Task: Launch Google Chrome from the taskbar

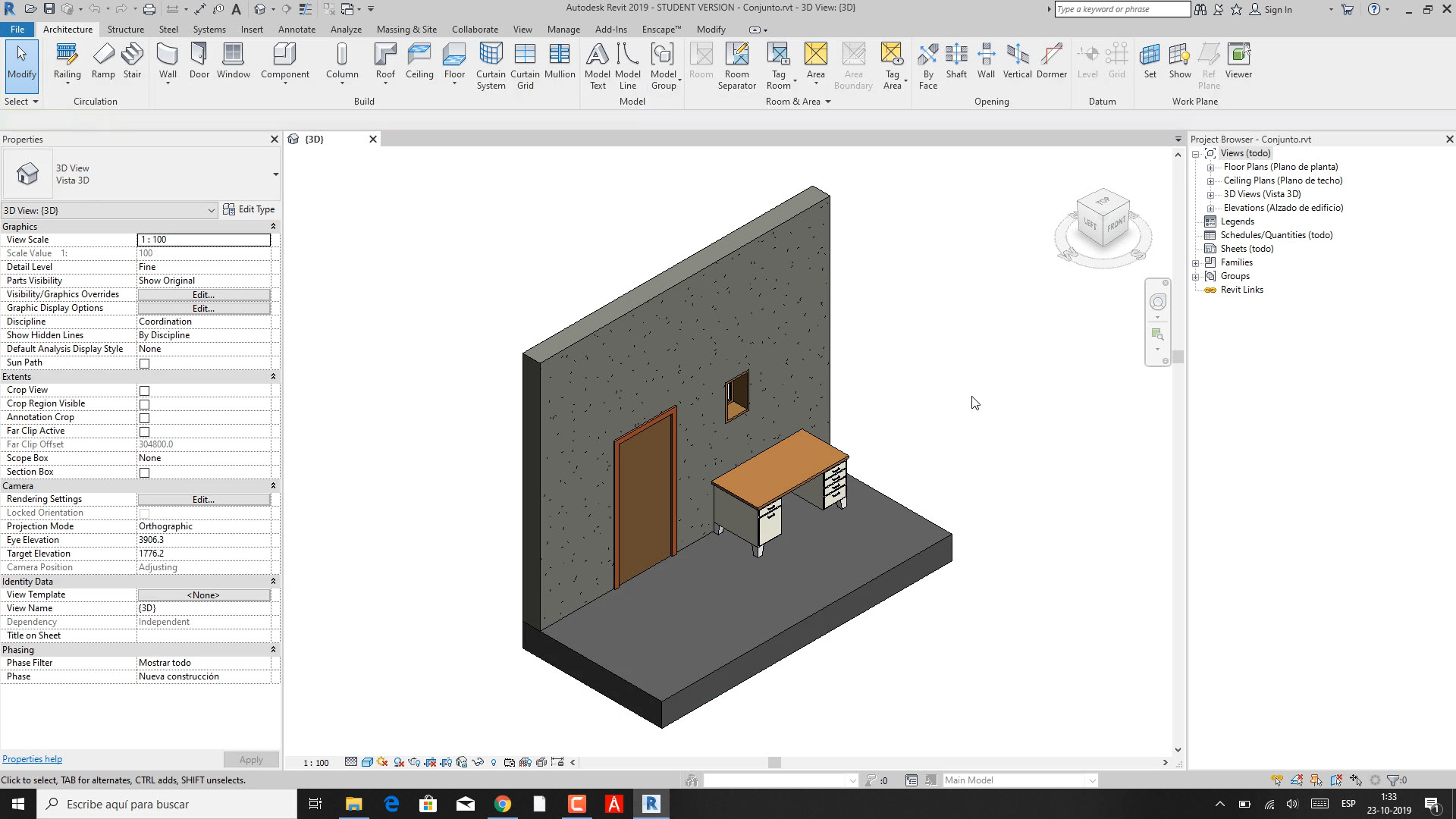Action: (503, 804)
